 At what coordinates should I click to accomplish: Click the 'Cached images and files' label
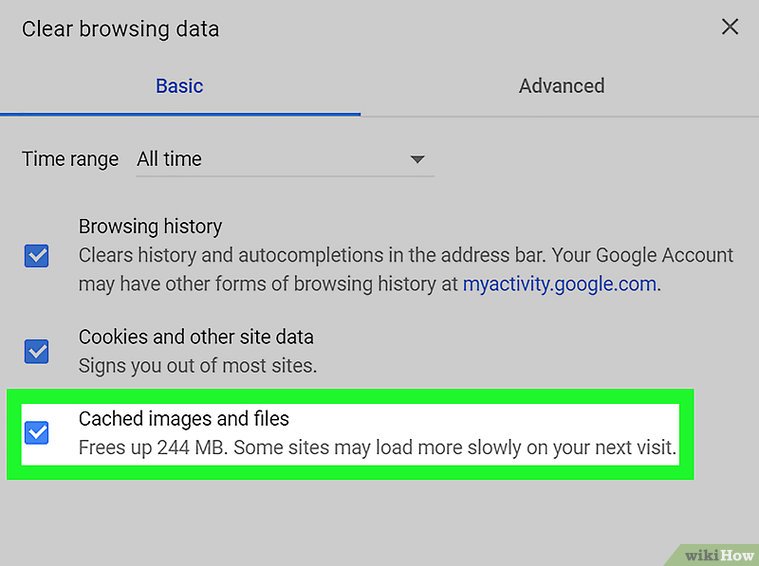click(184, 418)
